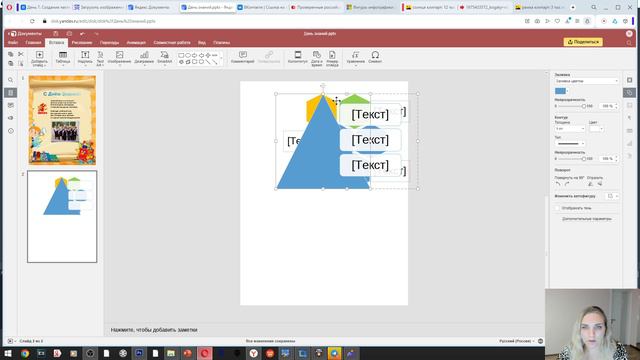Click the Cut scissors icon
The image size is (640, 360).
pyautogui.click(x=20, y=54)
